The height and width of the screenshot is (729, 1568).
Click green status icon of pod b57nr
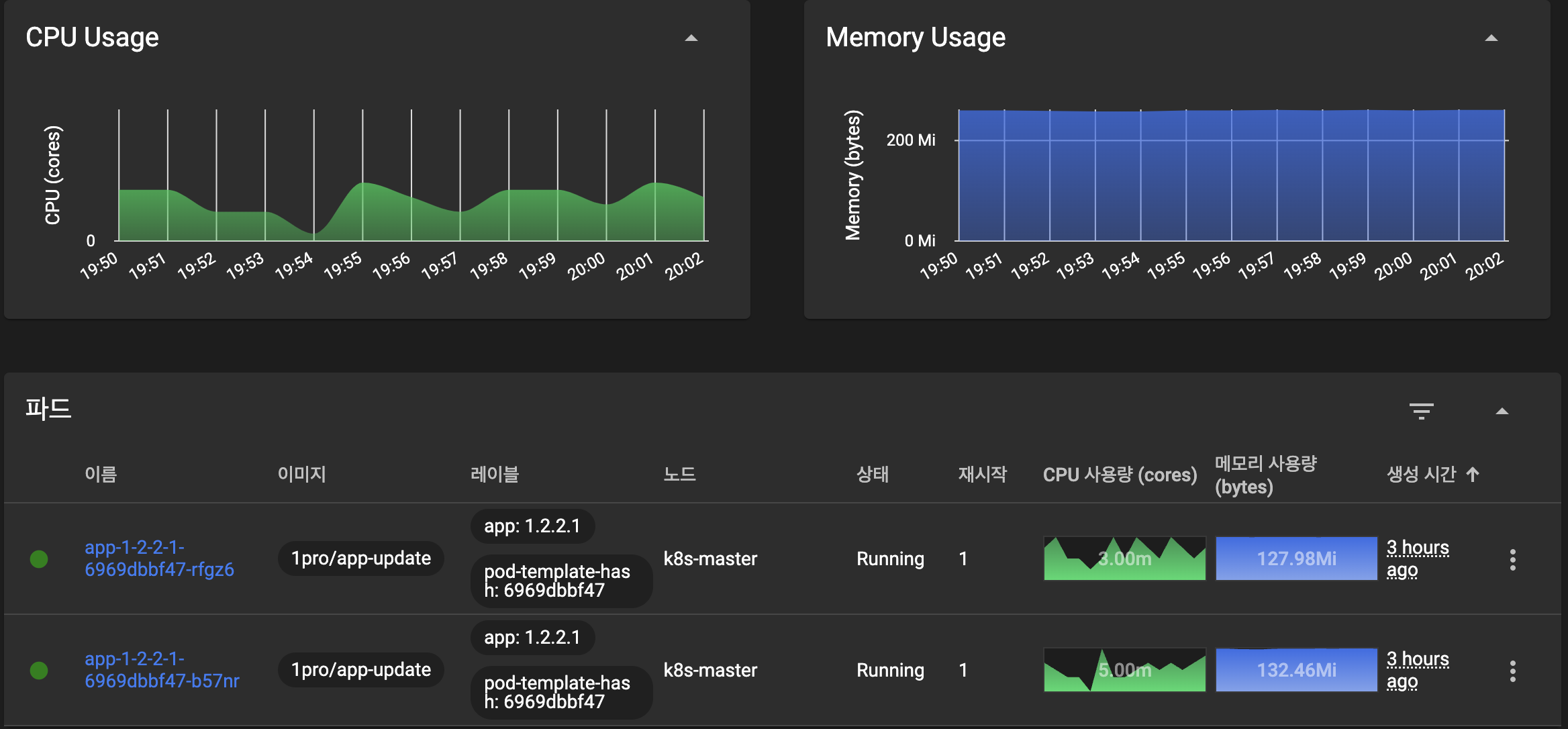tap(39, 670)
